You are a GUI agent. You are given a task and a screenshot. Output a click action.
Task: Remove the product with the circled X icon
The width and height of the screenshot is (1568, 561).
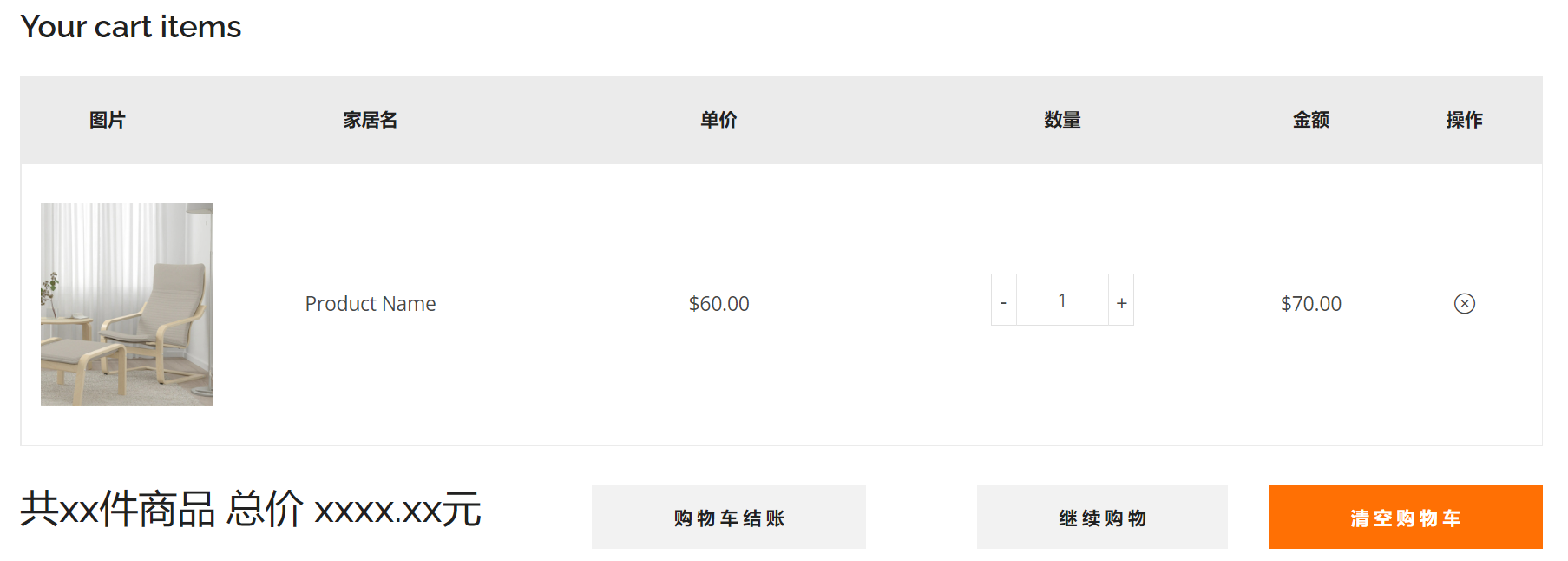click(x=1464, y=303)
